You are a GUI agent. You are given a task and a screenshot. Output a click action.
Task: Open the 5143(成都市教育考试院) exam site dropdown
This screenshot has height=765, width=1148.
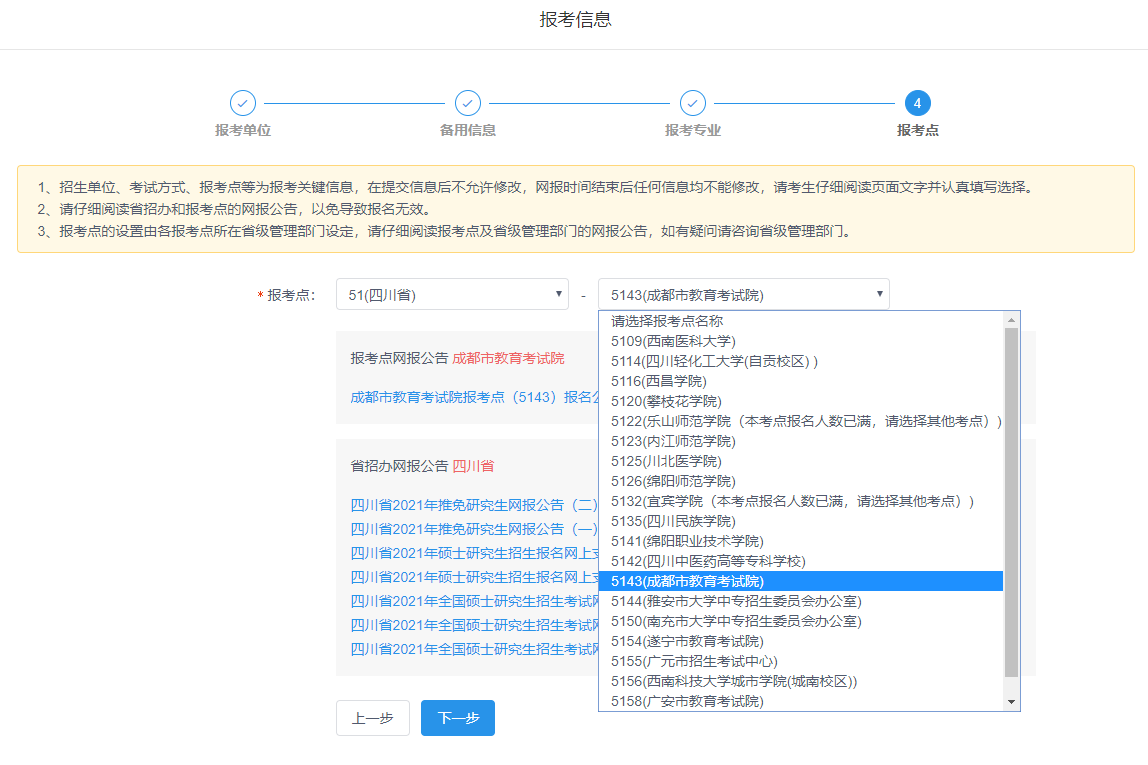[744, 294]
